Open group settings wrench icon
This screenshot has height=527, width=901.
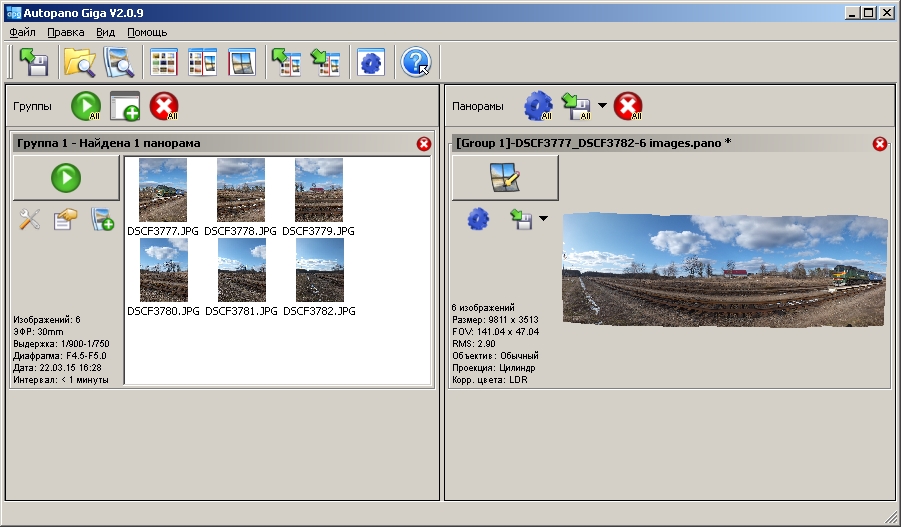click(x=29, y=220)
